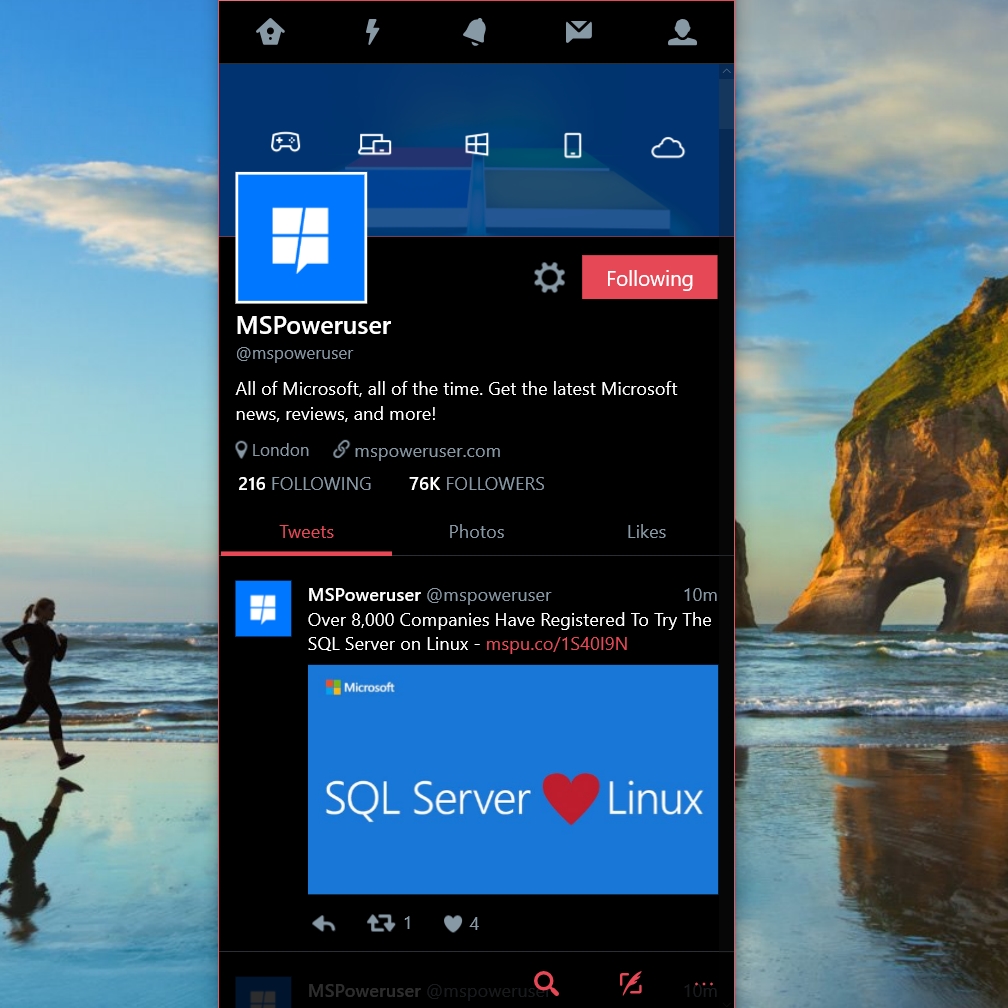Open the Messages envelope icon
This screenshot has height=1008, width=1008.
click(579, 32)
